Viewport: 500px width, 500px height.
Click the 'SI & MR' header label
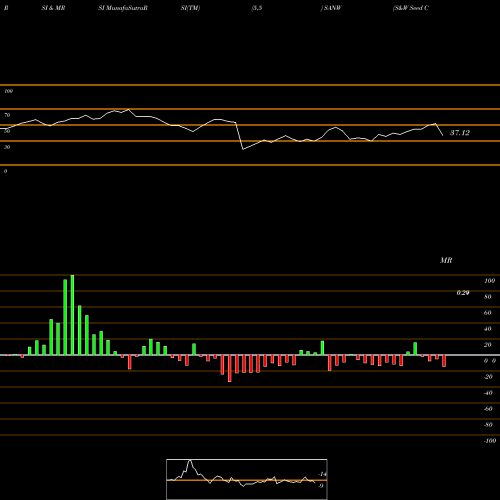pos(53,8)
